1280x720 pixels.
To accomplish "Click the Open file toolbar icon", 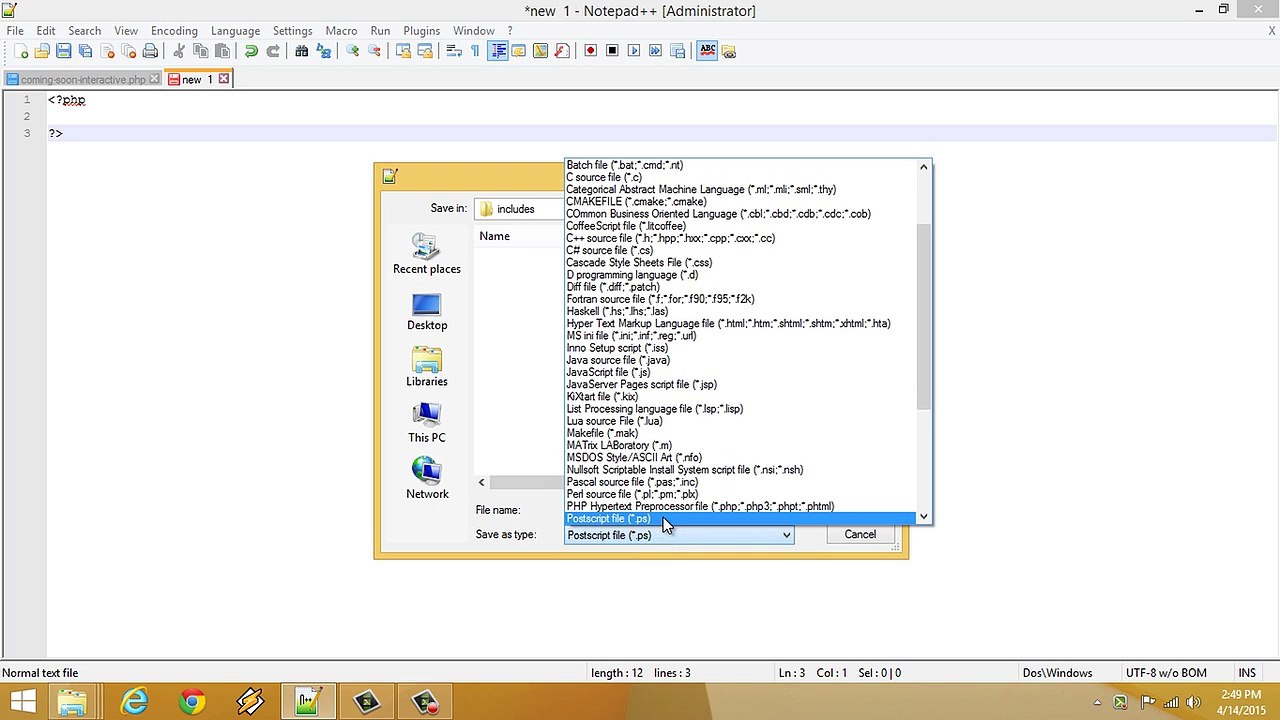I will pyautogui.click(x=42, y=51).
